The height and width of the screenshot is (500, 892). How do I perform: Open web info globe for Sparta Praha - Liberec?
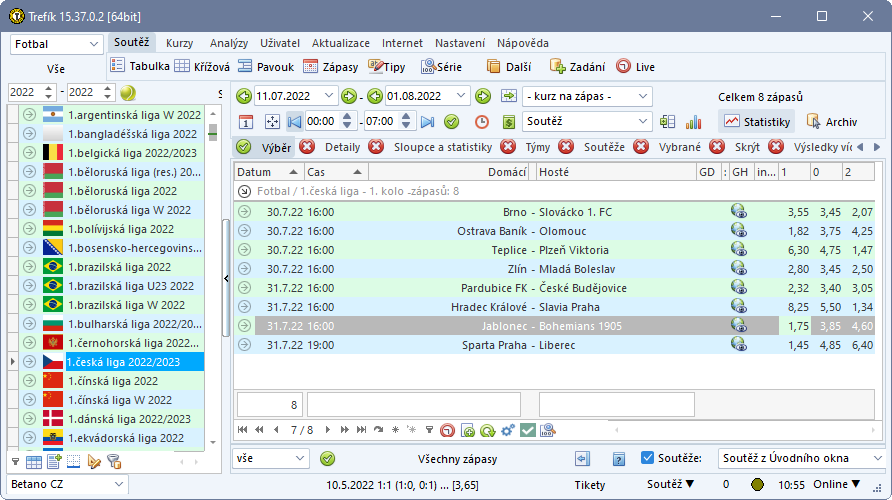[x=739, y=344]
